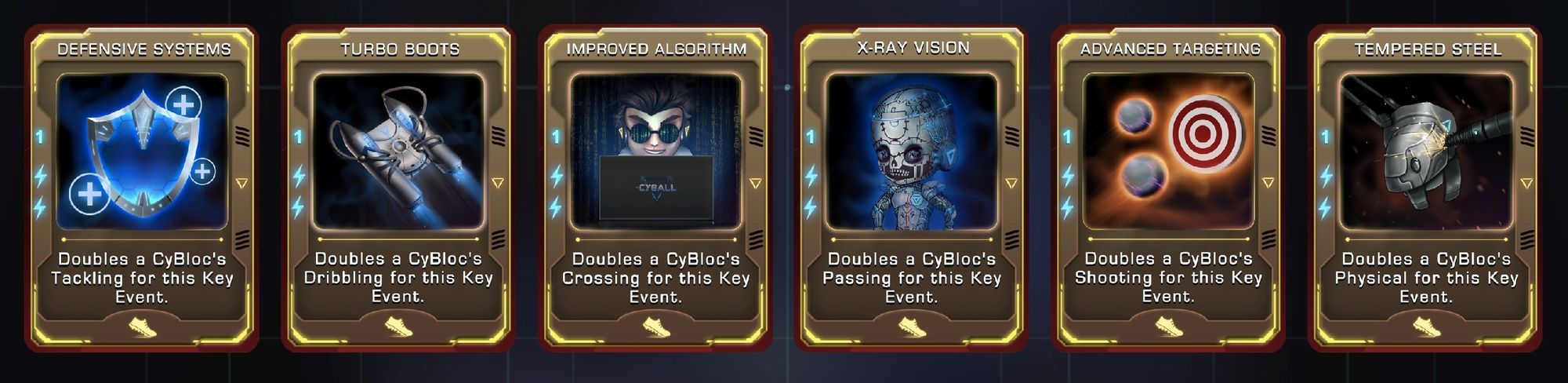Click the shoe icon under Improved Algorithm card
Screen dimensions: 1568x383
[656, 326]
